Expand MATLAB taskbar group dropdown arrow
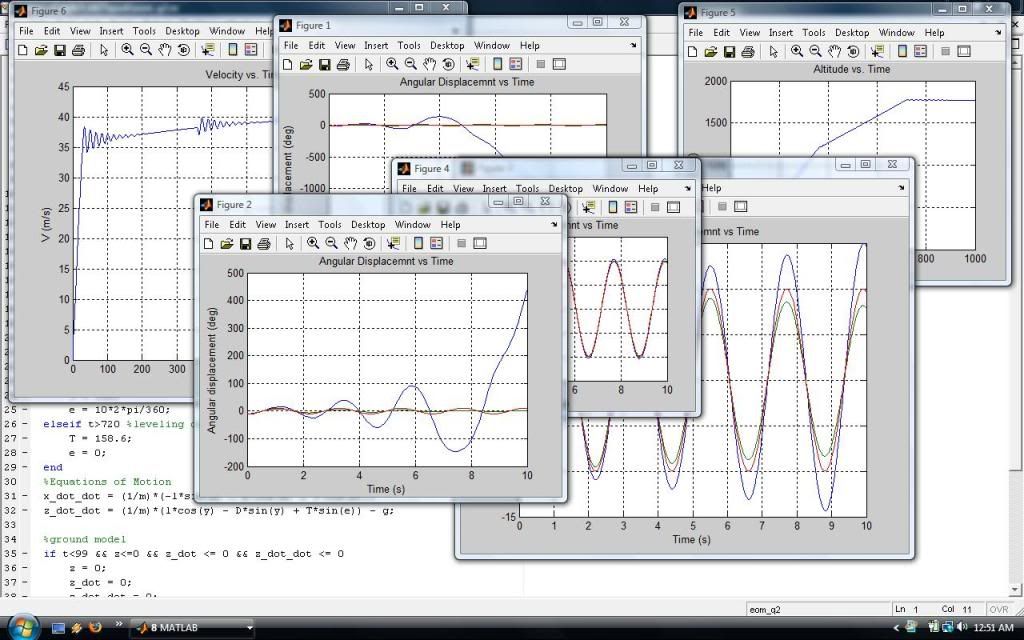 point(249,628)
